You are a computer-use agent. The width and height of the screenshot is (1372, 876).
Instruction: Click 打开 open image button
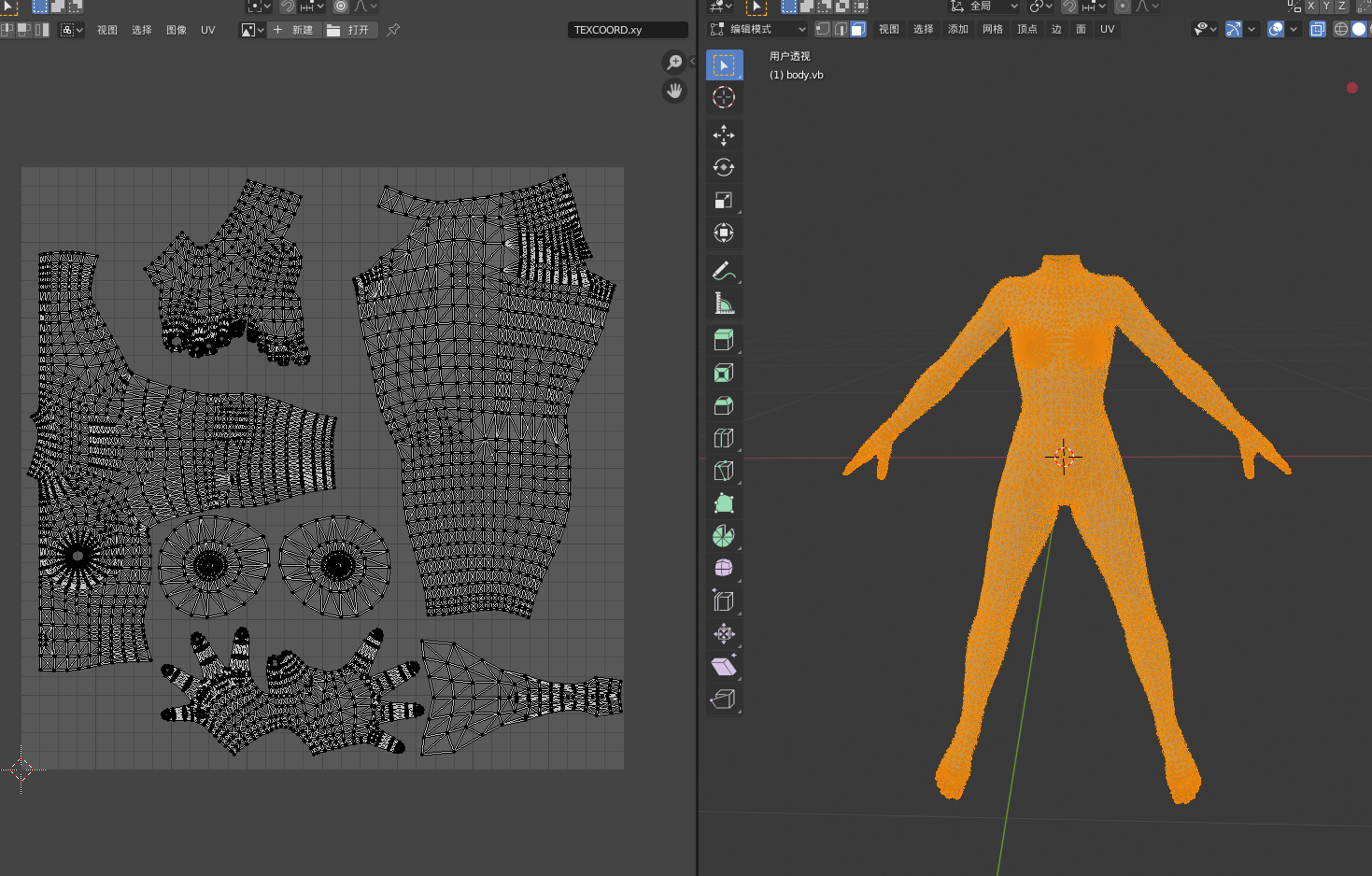point(349,30)
